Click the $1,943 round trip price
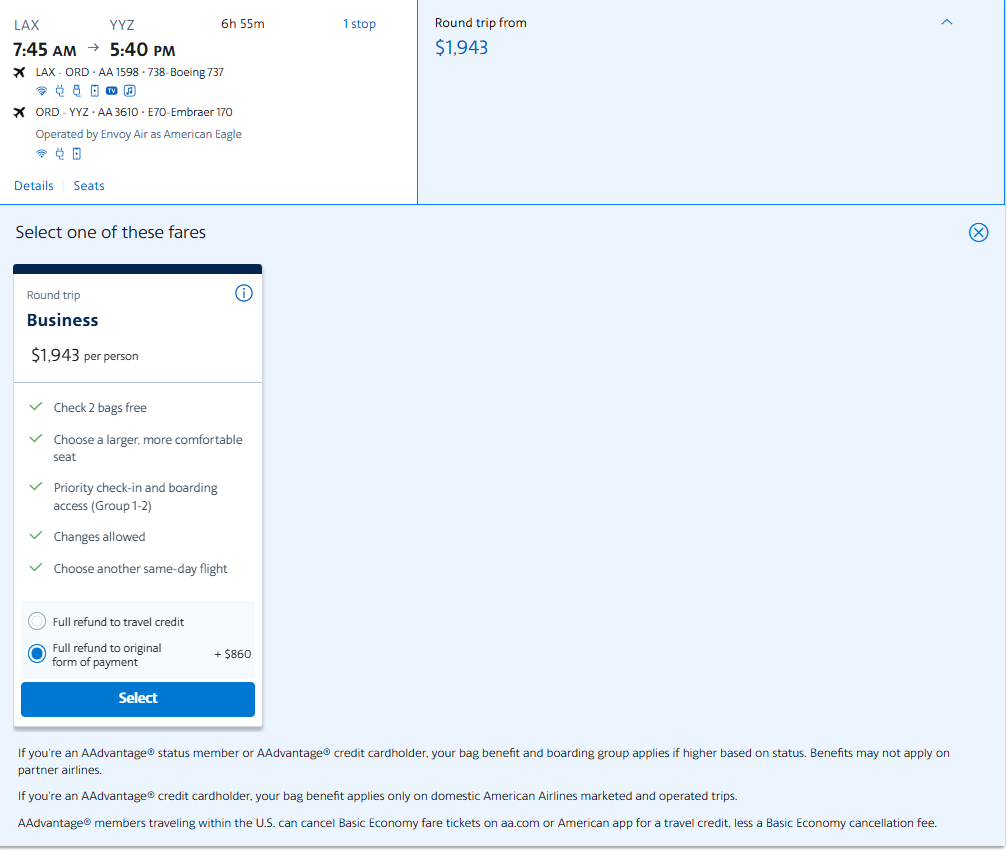This screenshot has width=1007, height=855. (461, 48)
